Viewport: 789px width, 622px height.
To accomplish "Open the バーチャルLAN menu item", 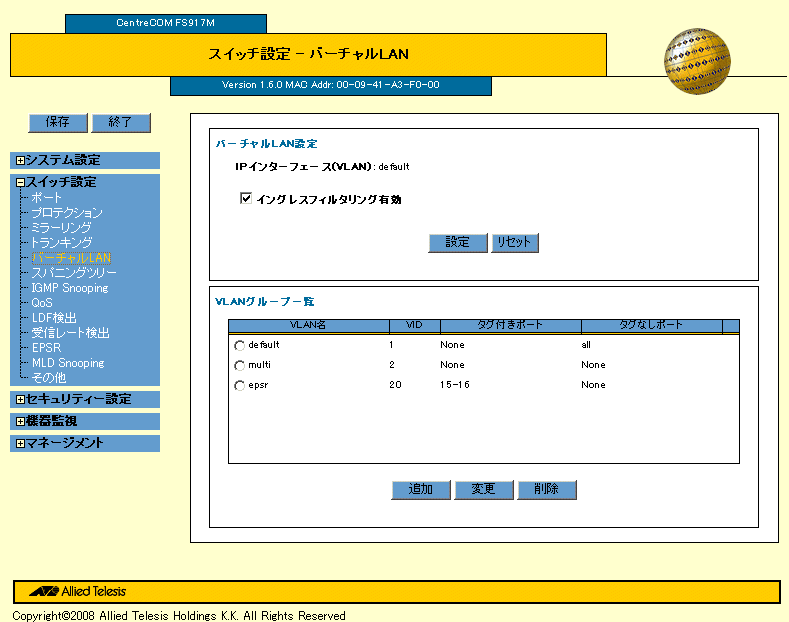I will (71, 258).
